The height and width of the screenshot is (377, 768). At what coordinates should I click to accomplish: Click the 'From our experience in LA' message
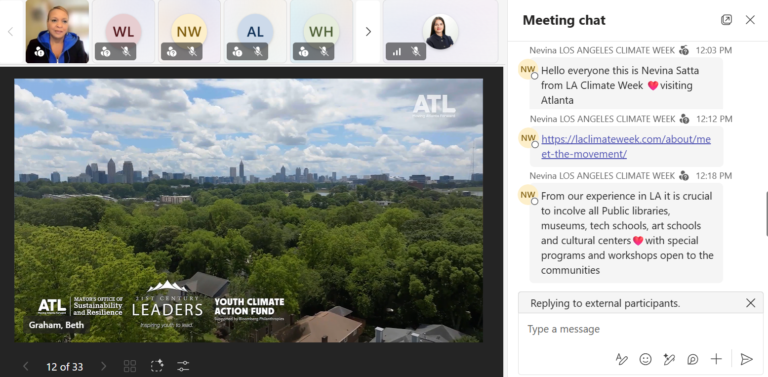coord(626,233)
